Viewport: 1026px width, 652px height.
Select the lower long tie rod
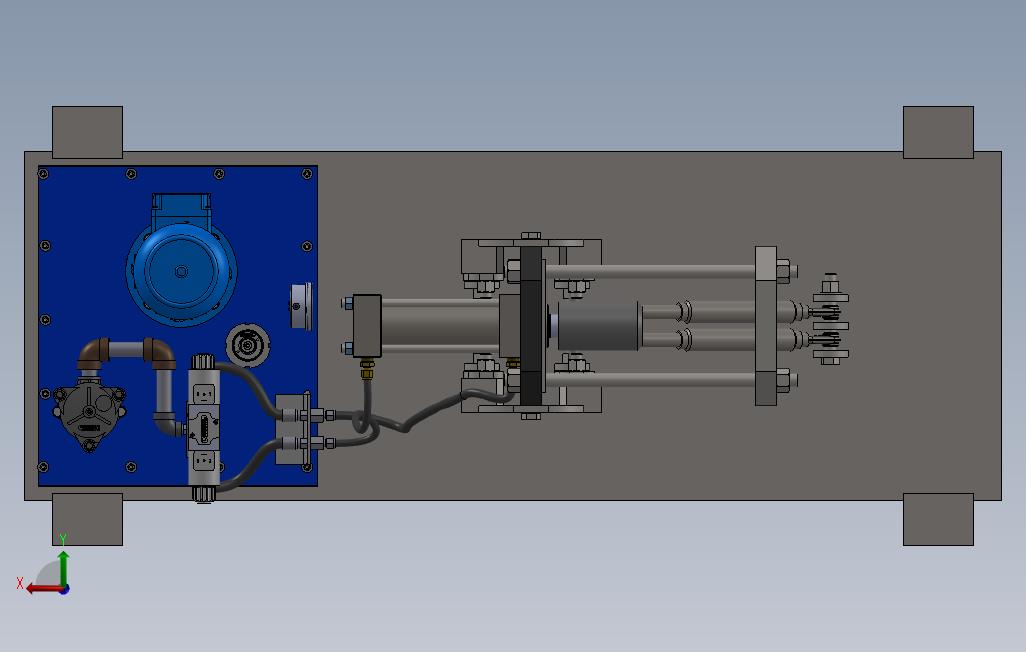(x=650, y=379)
